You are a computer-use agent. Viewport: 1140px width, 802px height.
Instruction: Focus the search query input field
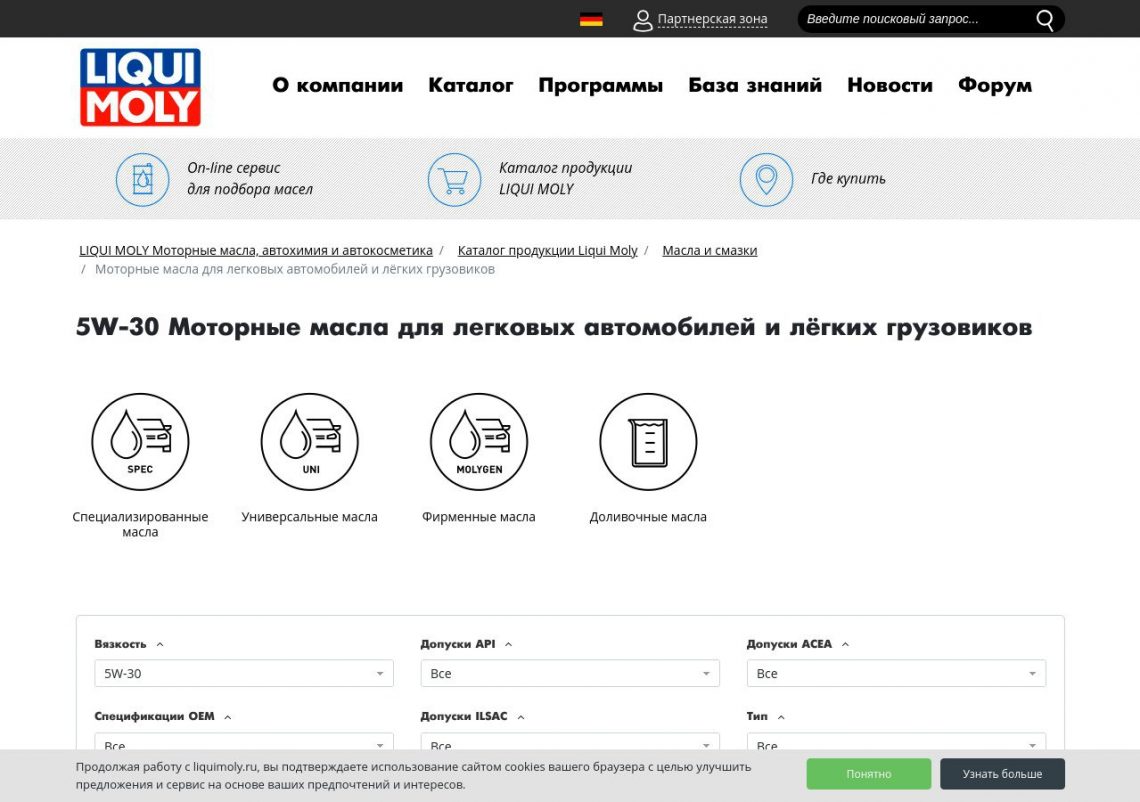pyautogui.click(x=916, y=19)
